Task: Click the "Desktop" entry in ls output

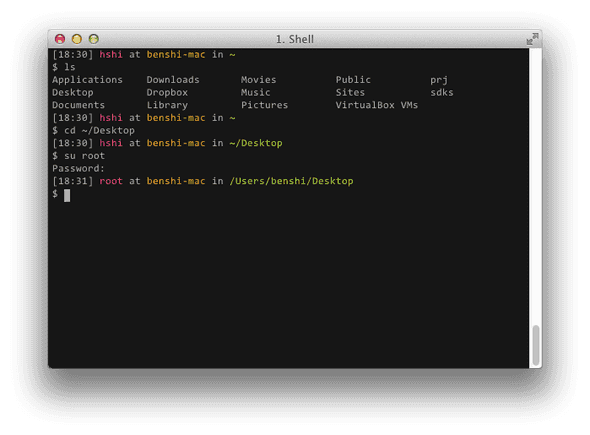Action: (x=73, y=93)
